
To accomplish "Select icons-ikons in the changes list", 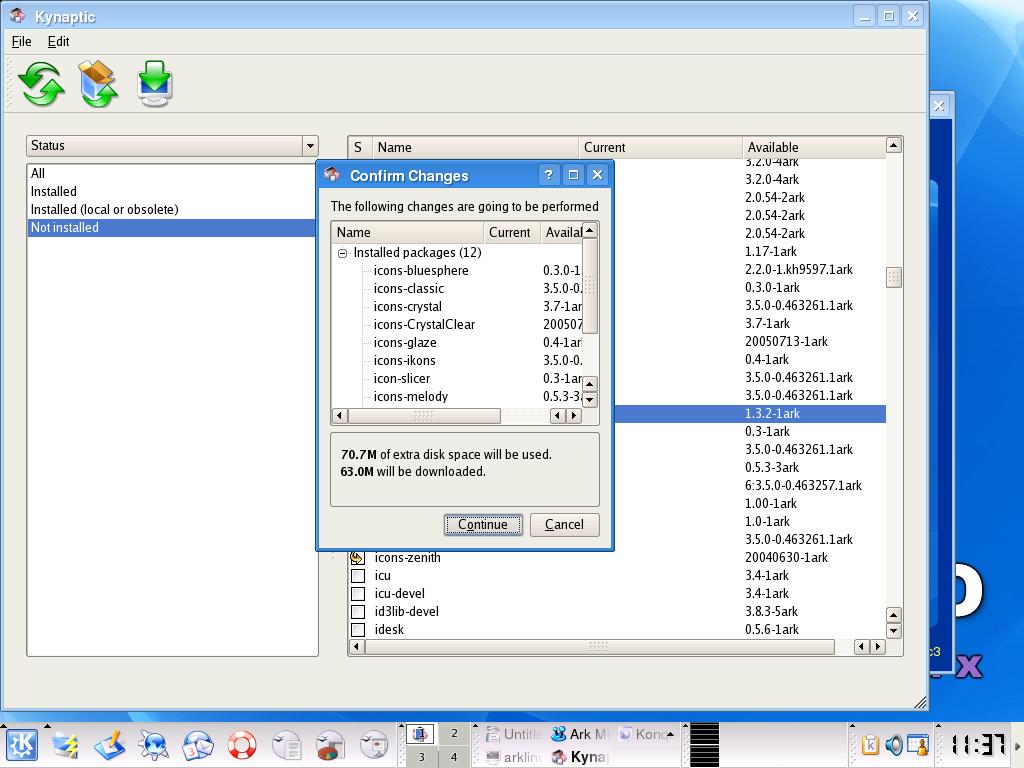I will coord(404,360).
